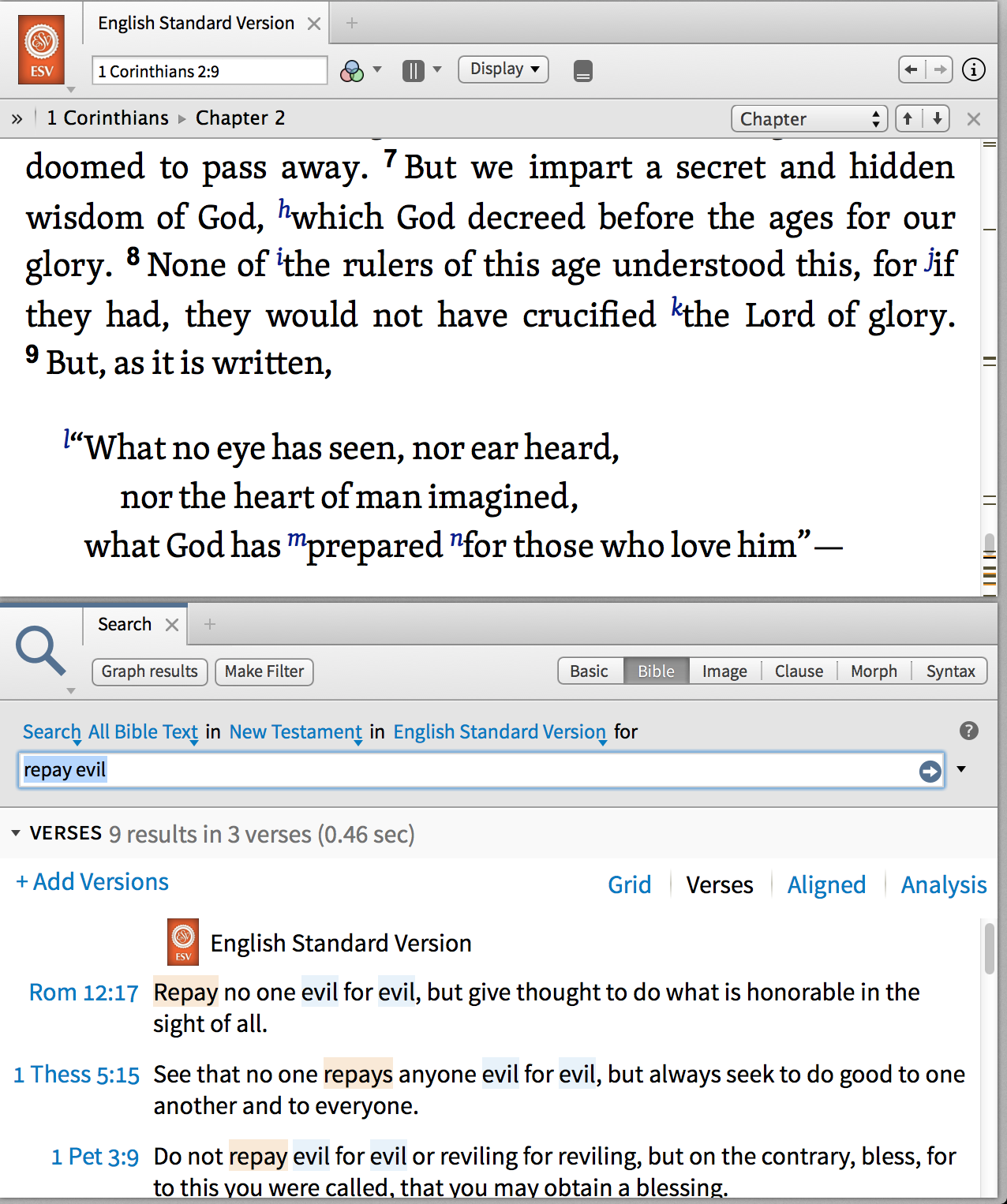The width and height of the screenshot is (1007, 1204).
Task: Expand the navigation sidebar double chevron
Action: tap(17, 119)
